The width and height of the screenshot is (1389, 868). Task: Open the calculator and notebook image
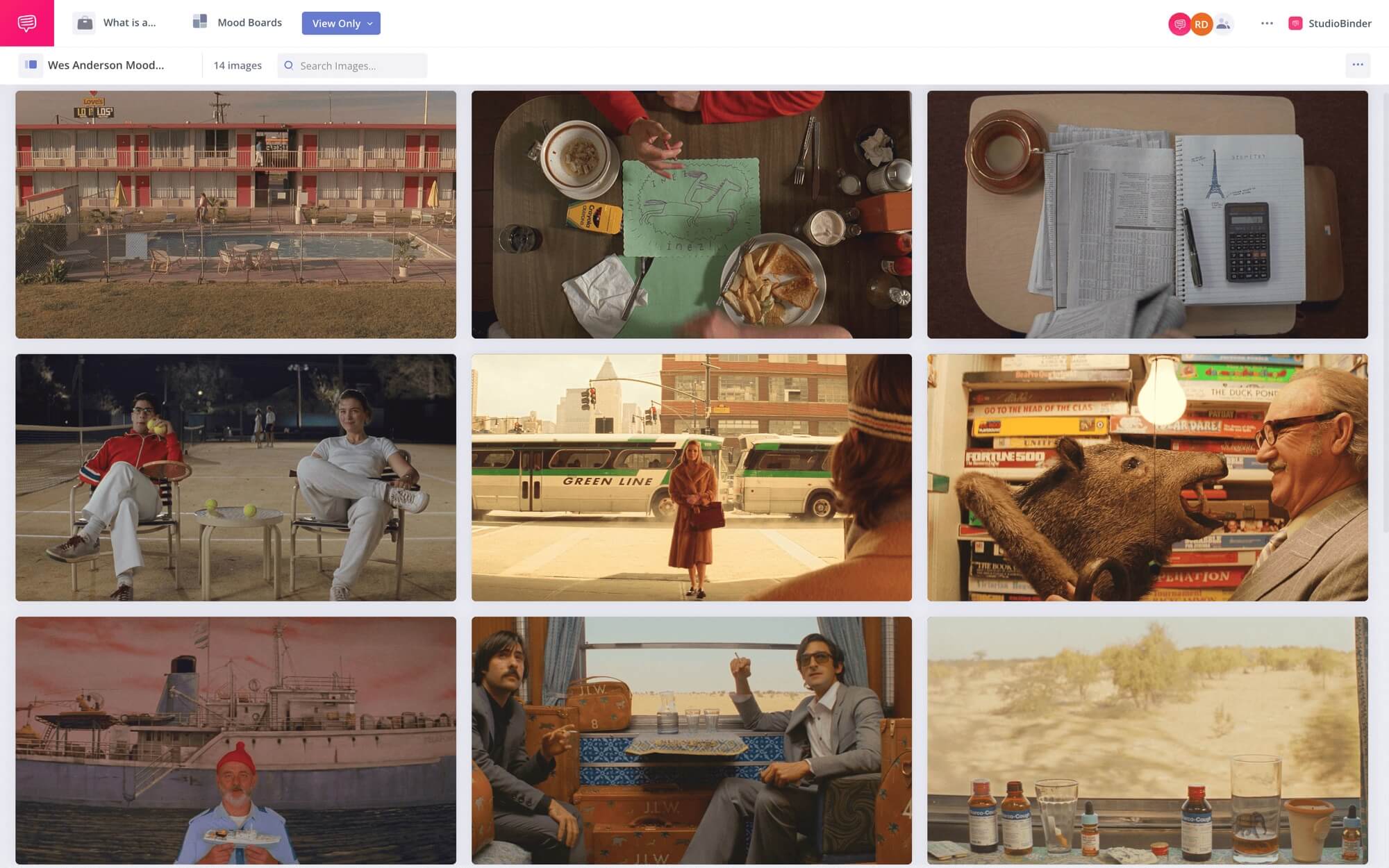pyautogui.click(x=1147, y=215)
